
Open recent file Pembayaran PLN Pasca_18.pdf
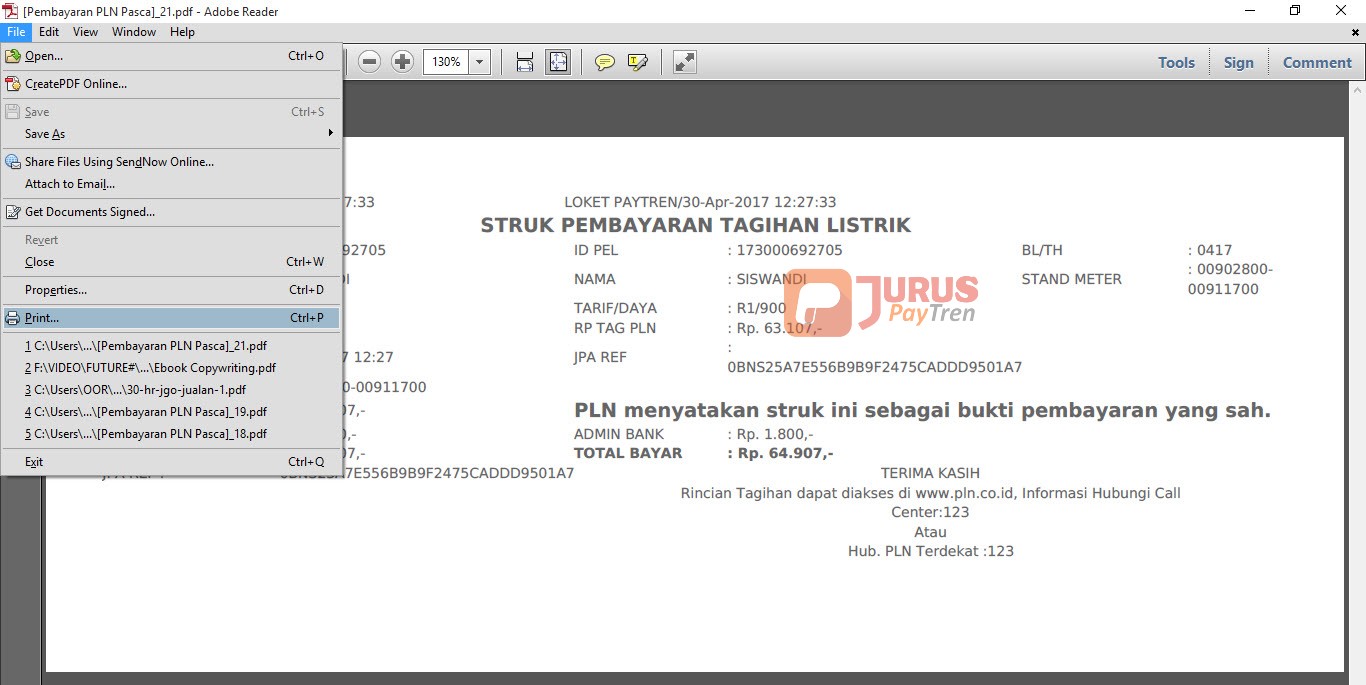click(172, 434)
